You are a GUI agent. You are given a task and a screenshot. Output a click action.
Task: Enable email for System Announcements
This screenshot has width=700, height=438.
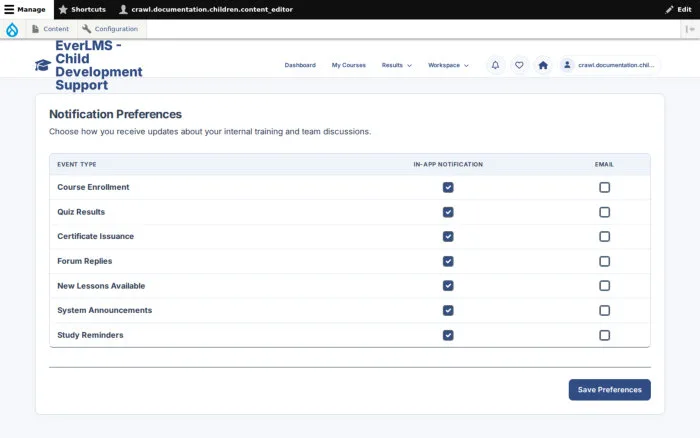click(604, 310)
